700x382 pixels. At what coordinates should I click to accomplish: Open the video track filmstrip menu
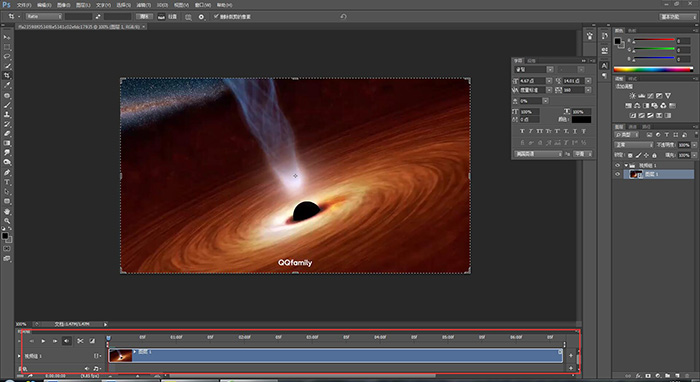(x=96, y=356)
